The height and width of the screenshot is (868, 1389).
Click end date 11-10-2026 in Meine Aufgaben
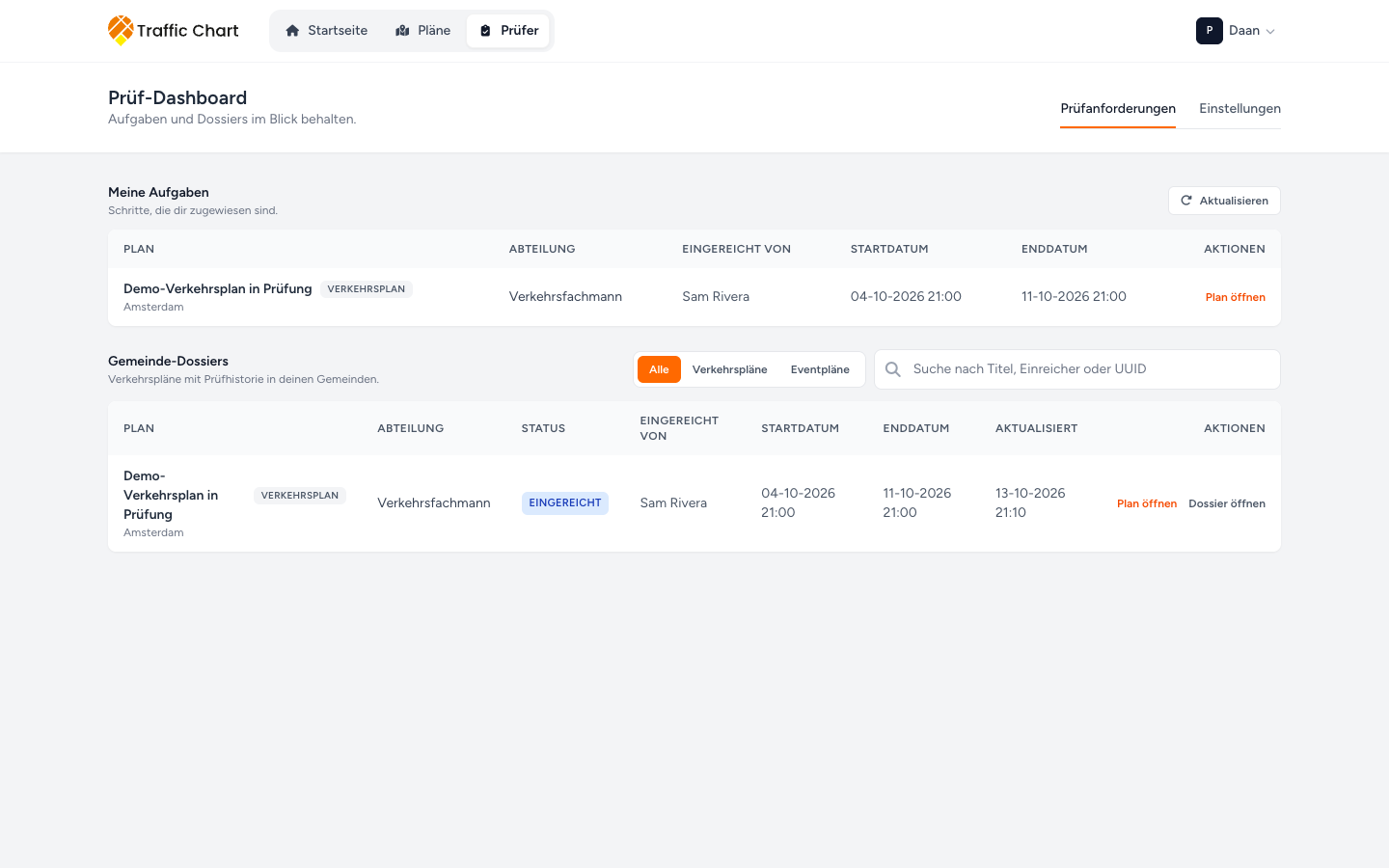[1074, 297]
